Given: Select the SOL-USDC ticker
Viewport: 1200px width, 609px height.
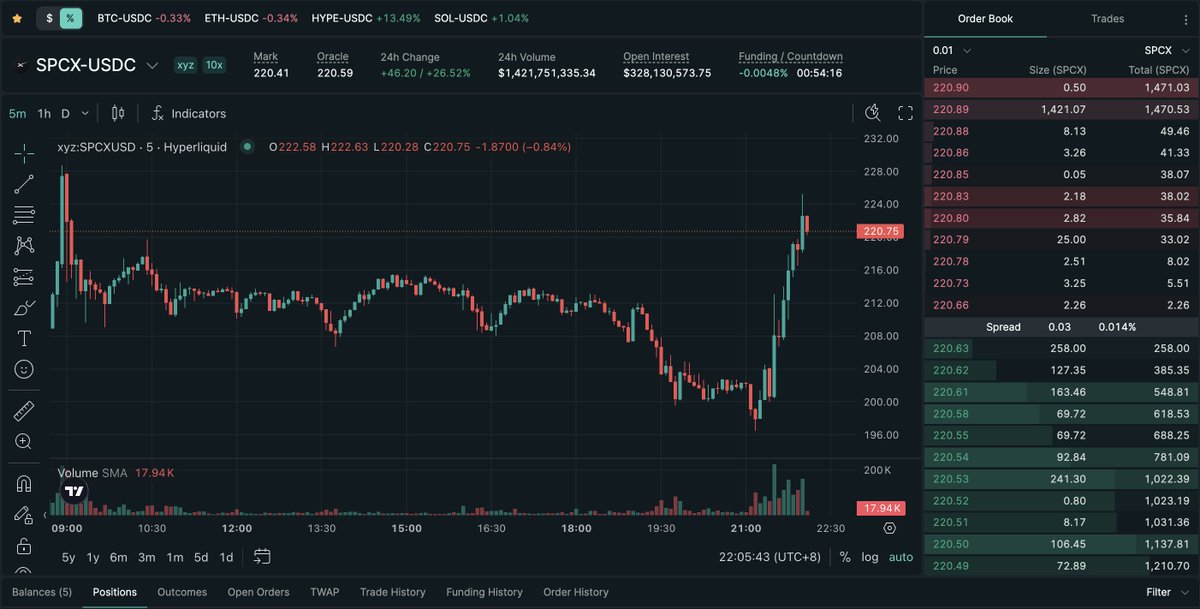Looking at the screenshot, I should coord(481,18).
